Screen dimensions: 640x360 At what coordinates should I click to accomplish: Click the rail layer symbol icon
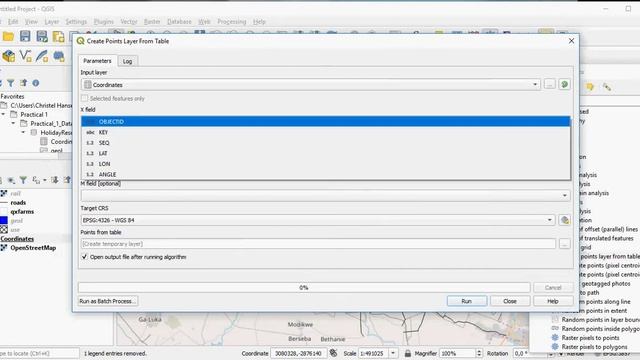click(4, 193)
